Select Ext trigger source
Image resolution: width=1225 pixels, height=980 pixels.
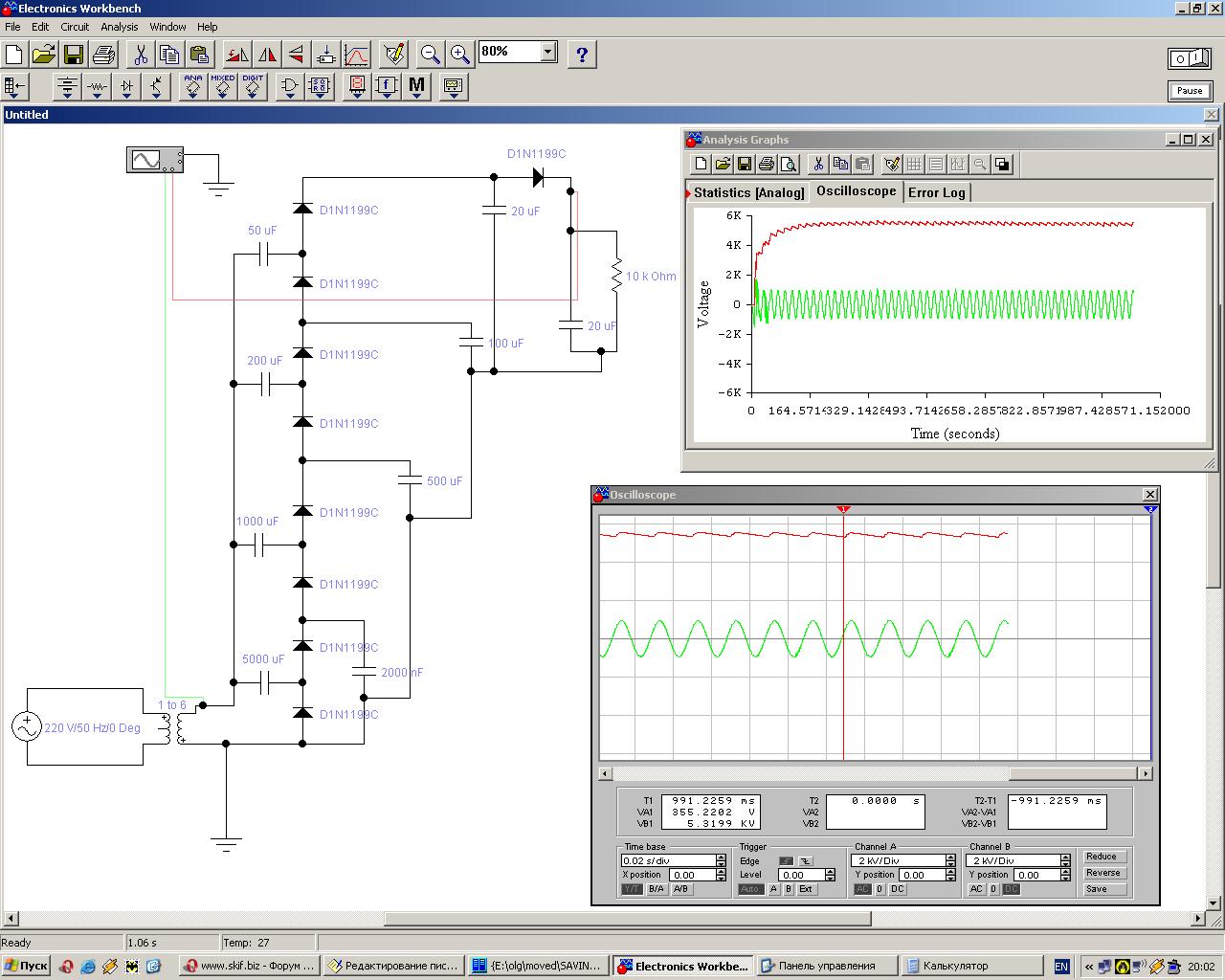tap(807, 889)
